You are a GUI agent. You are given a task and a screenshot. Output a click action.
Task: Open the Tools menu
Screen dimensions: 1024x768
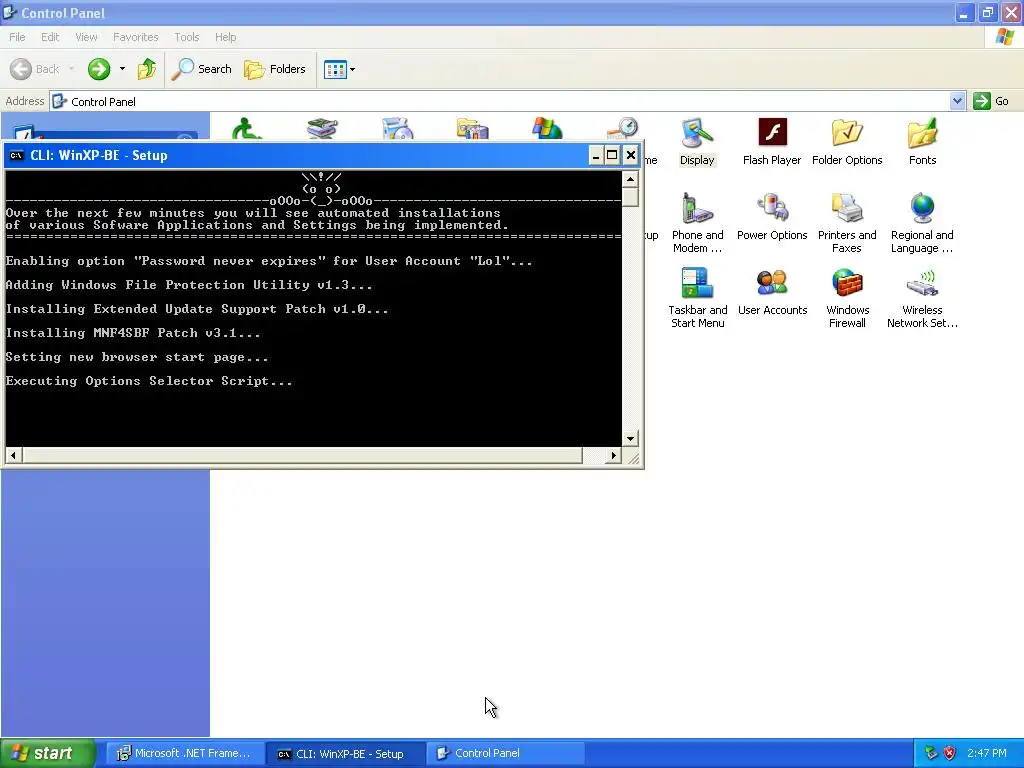pos(187,37)
